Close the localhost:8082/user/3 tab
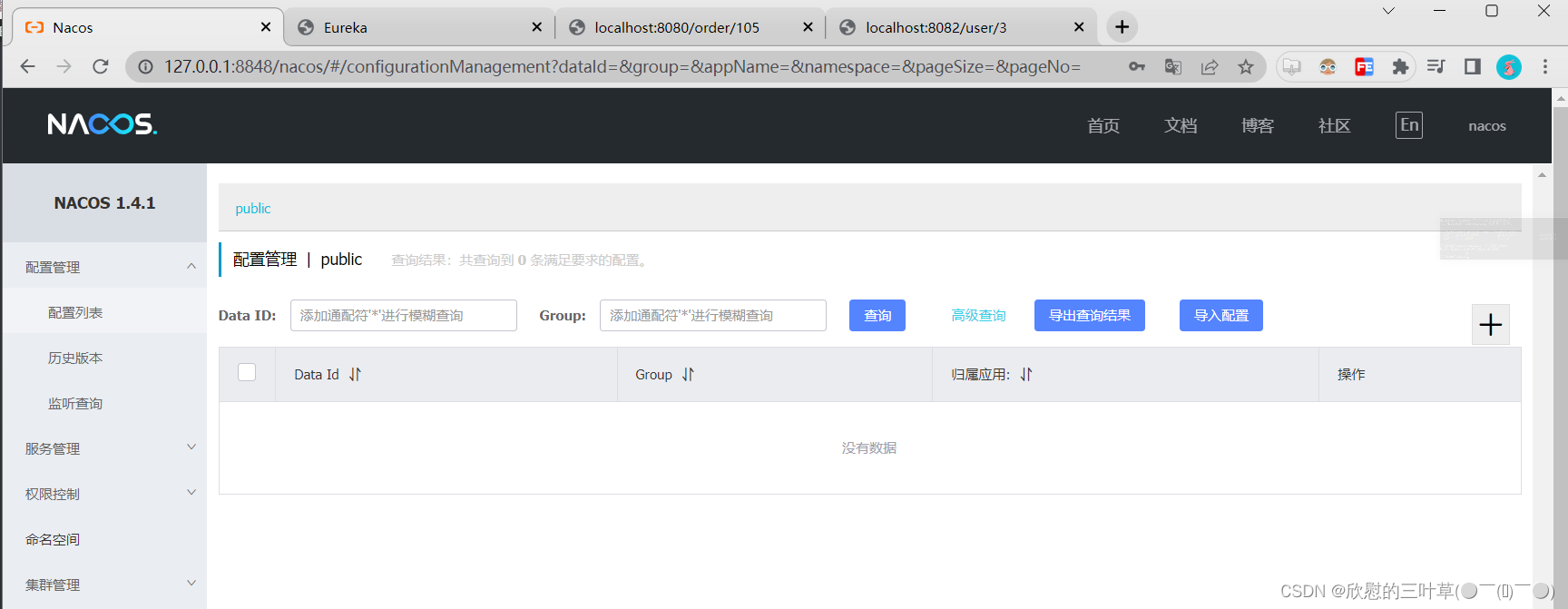This screenshot has height=609, width=1568. (x=1079, y=27)
